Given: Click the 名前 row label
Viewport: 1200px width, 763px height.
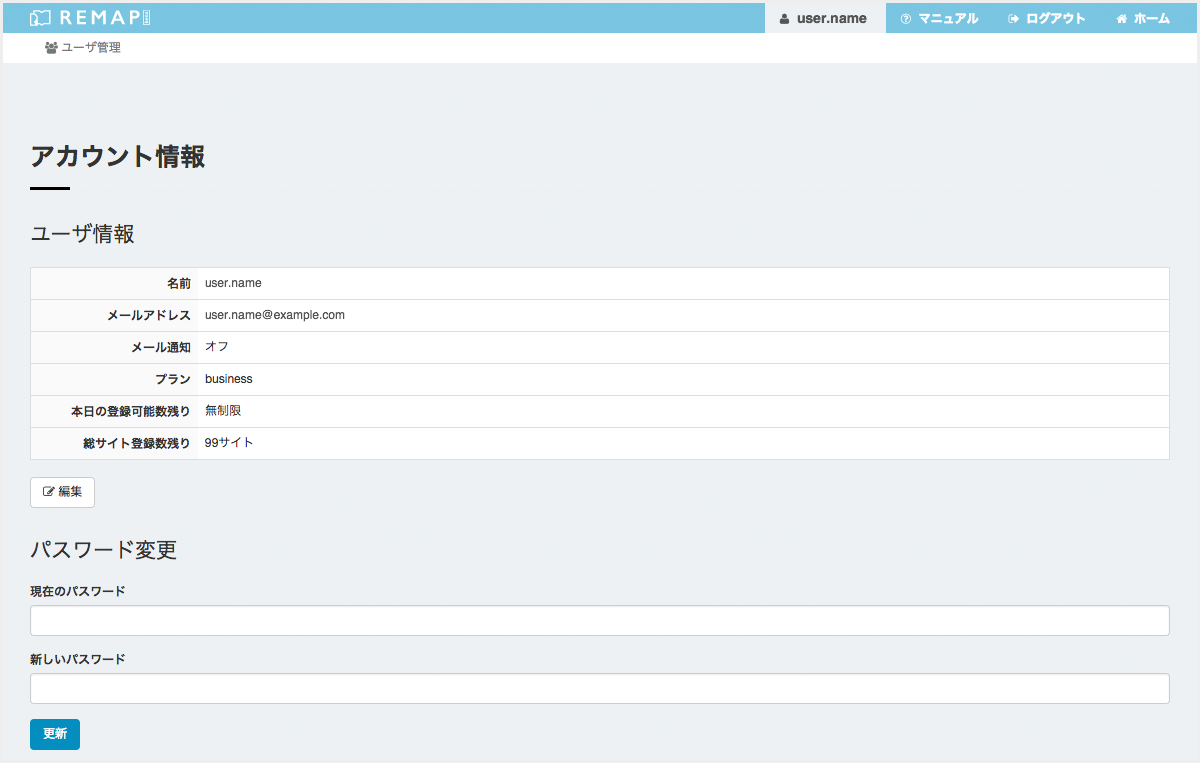Looking at the screenshot, I should click(x=179, y=284).
